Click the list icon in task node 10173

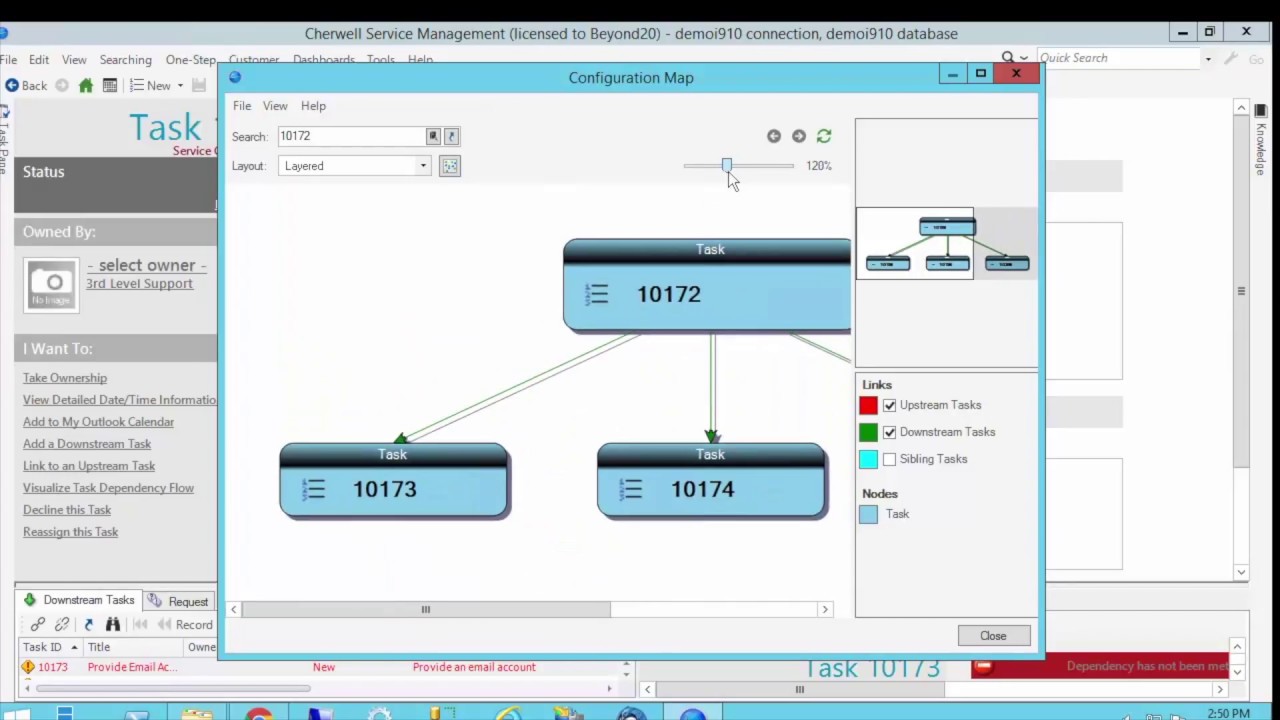(314, 489)
